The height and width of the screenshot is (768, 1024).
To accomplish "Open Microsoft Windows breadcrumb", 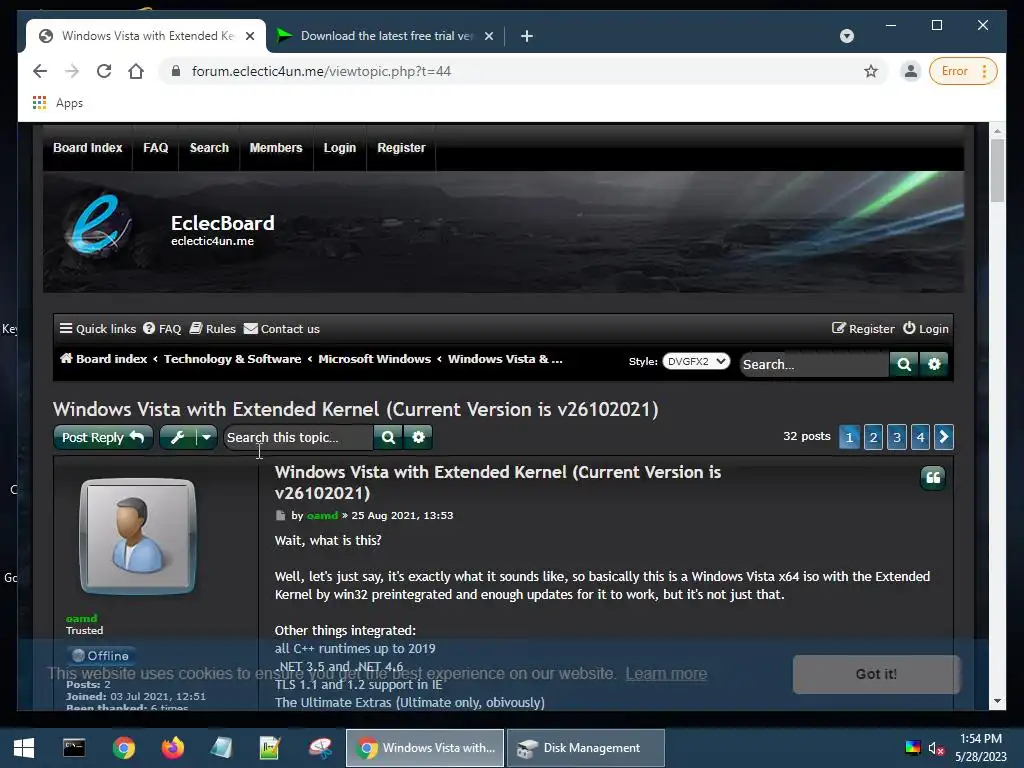I will click(374, 359).
